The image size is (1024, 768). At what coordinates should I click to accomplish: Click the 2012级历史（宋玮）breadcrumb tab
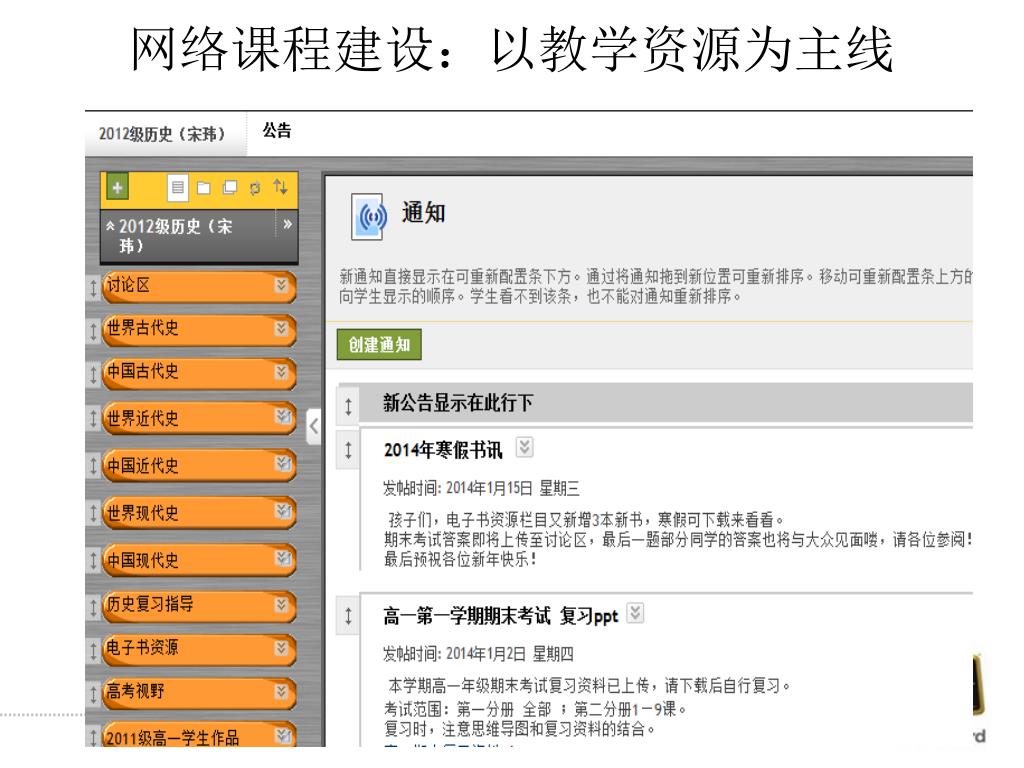coord(163,134)
